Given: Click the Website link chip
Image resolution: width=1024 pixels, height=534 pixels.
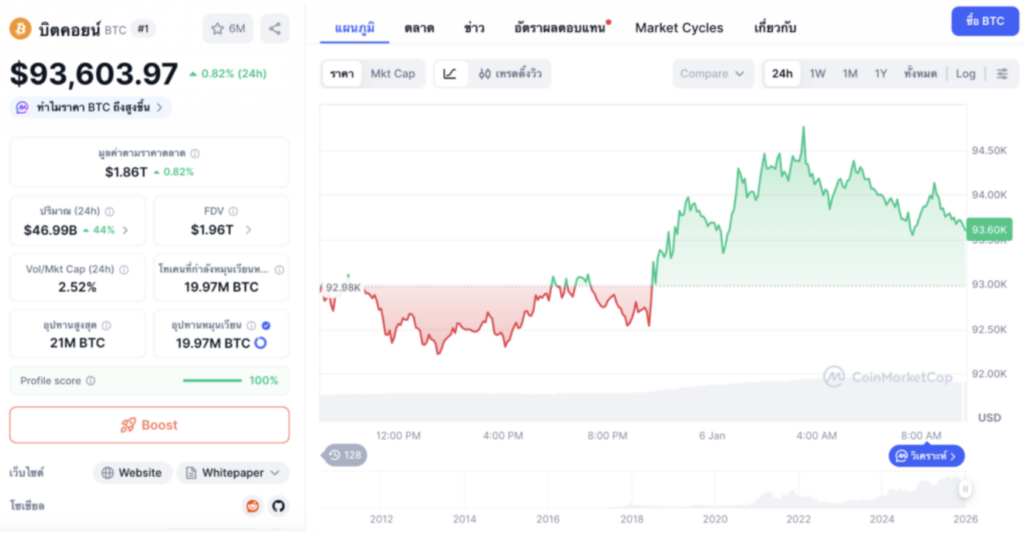Looking at the screenshot, I should click(x=131, y=473).
